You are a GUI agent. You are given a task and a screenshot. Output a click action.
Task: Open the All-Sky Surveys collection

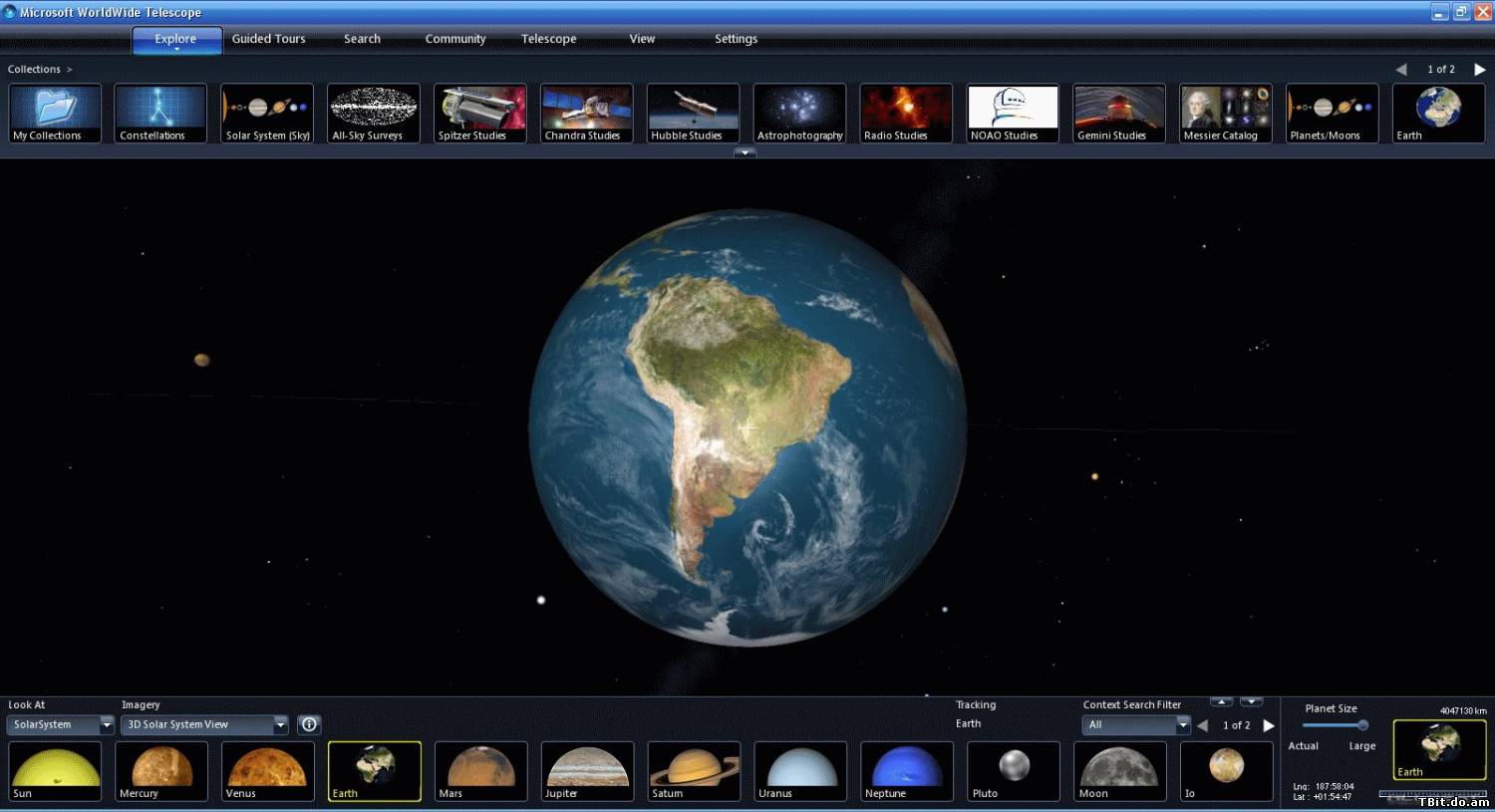374,114
